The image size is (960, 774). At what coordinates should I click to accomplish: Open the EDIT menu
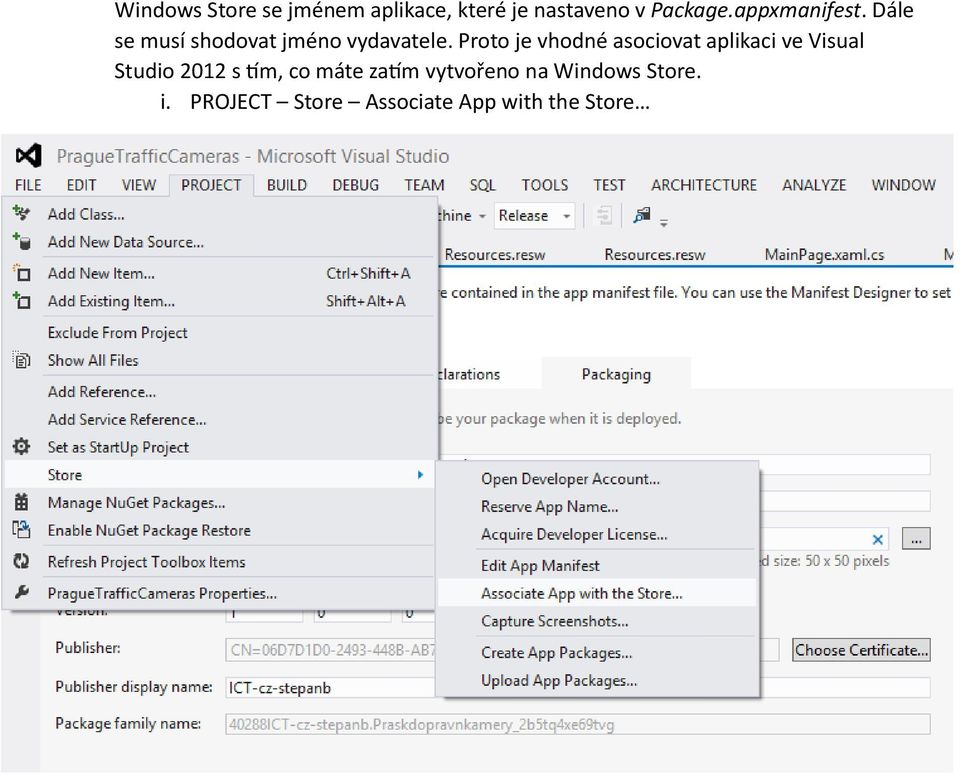81,185
